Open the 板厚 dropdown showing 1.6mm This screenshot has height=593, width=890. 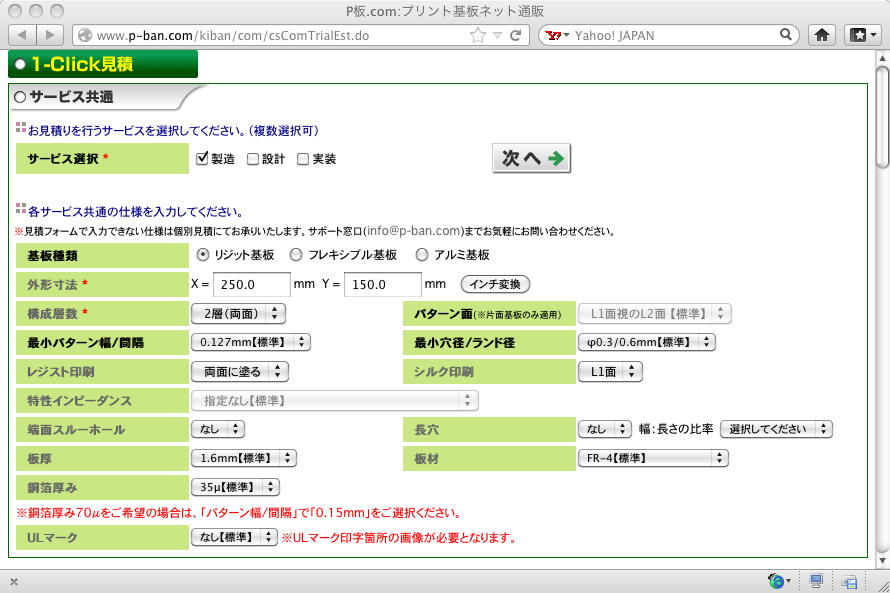[x=244, y=458]
